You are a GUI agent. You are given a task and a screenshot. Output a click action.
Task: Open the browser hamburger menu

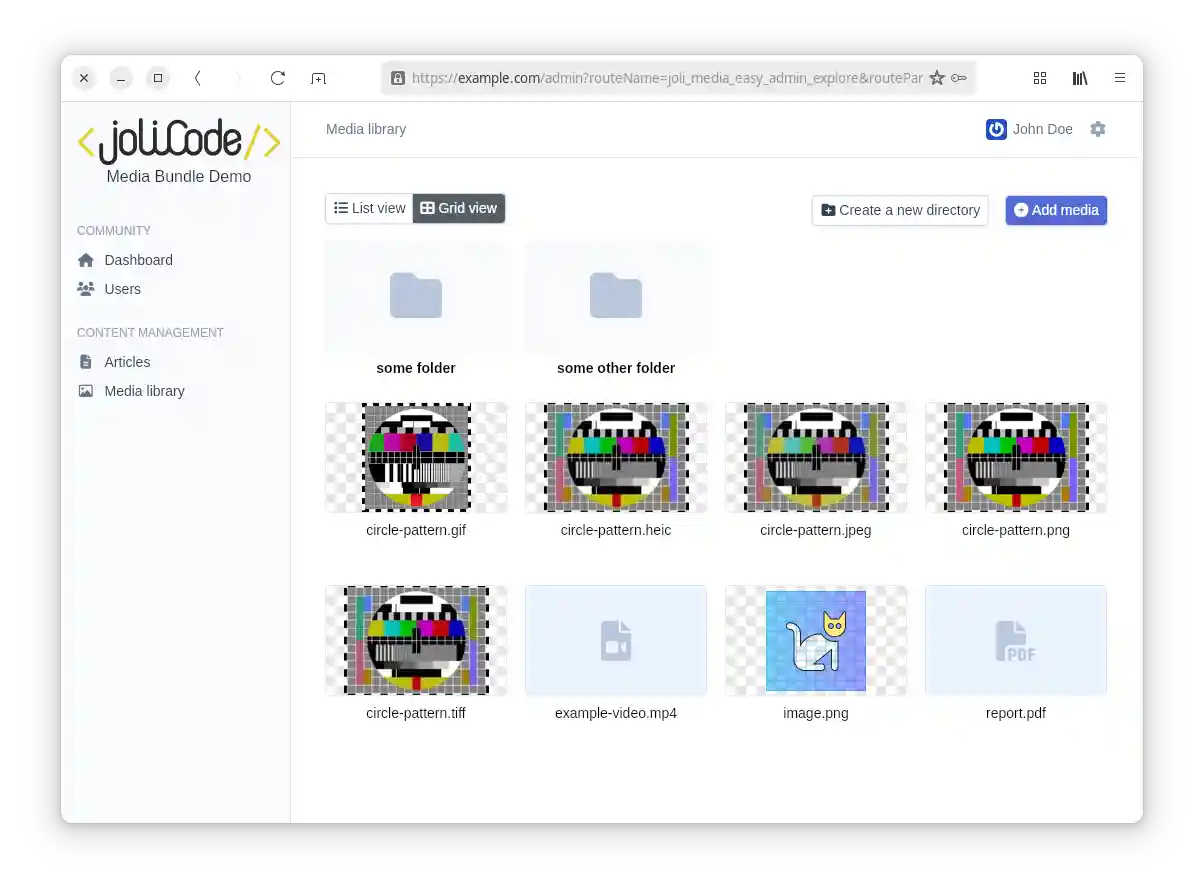pos(1120,78)
